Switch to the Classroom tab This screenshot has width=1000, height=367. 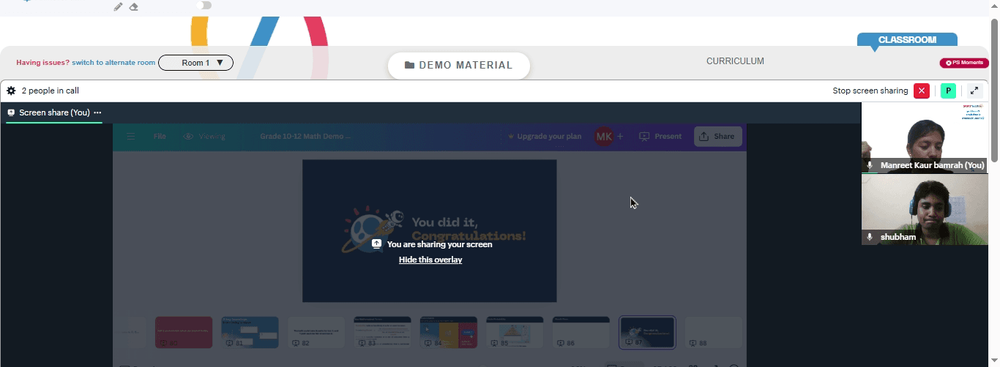(907, 40)
